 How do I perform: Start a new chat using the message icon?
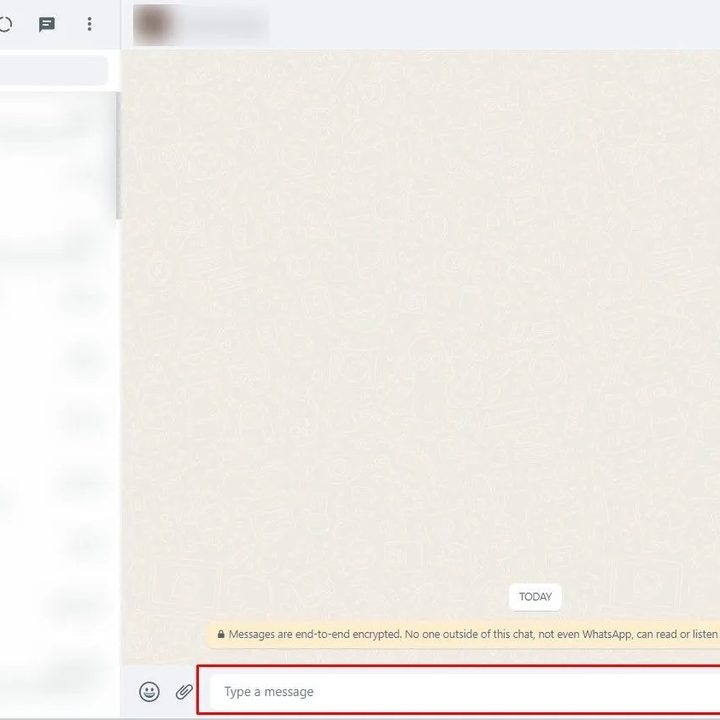[47, 24]
